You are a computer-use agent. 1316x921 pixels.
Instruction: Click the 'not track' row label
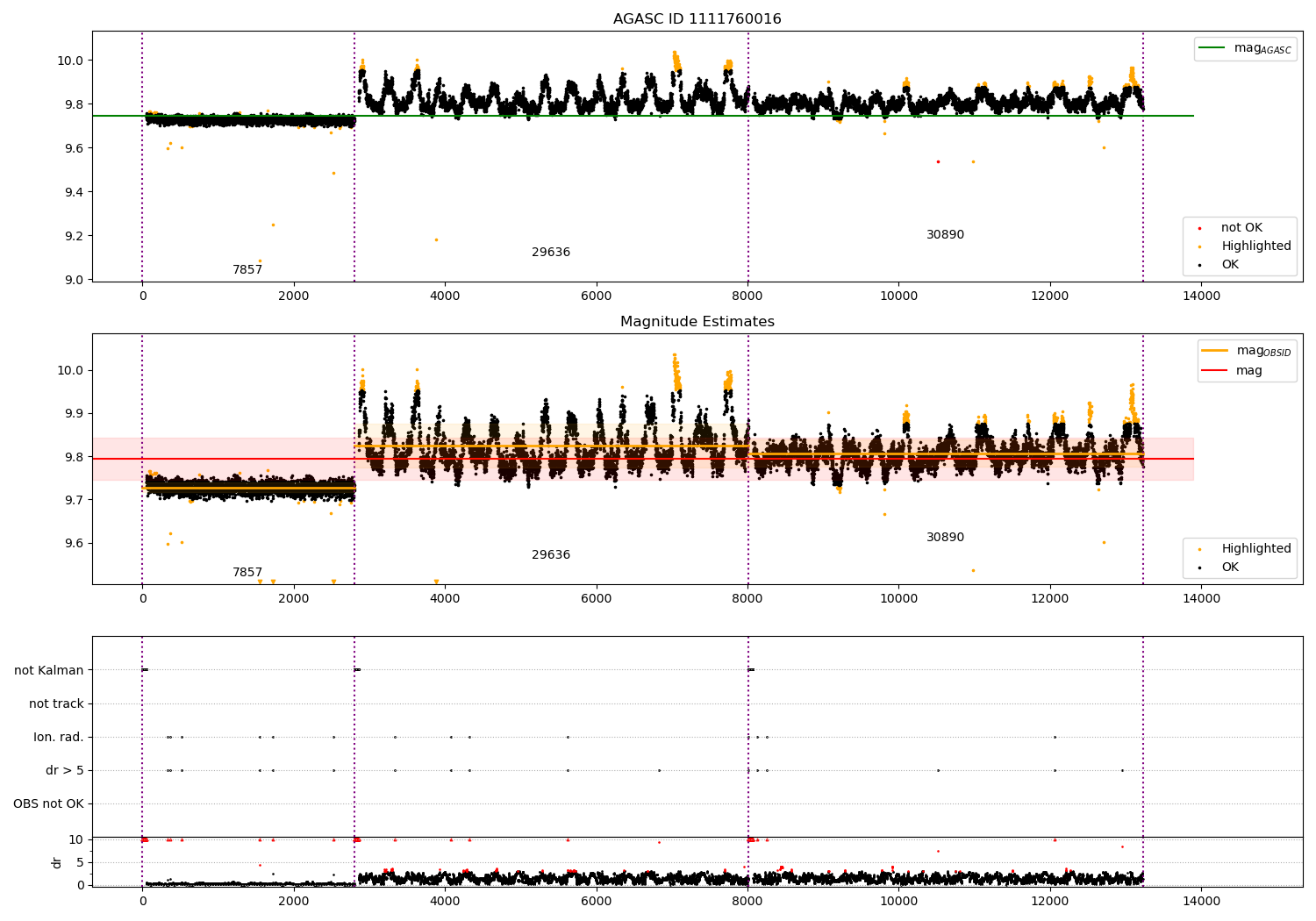point(56,704)
